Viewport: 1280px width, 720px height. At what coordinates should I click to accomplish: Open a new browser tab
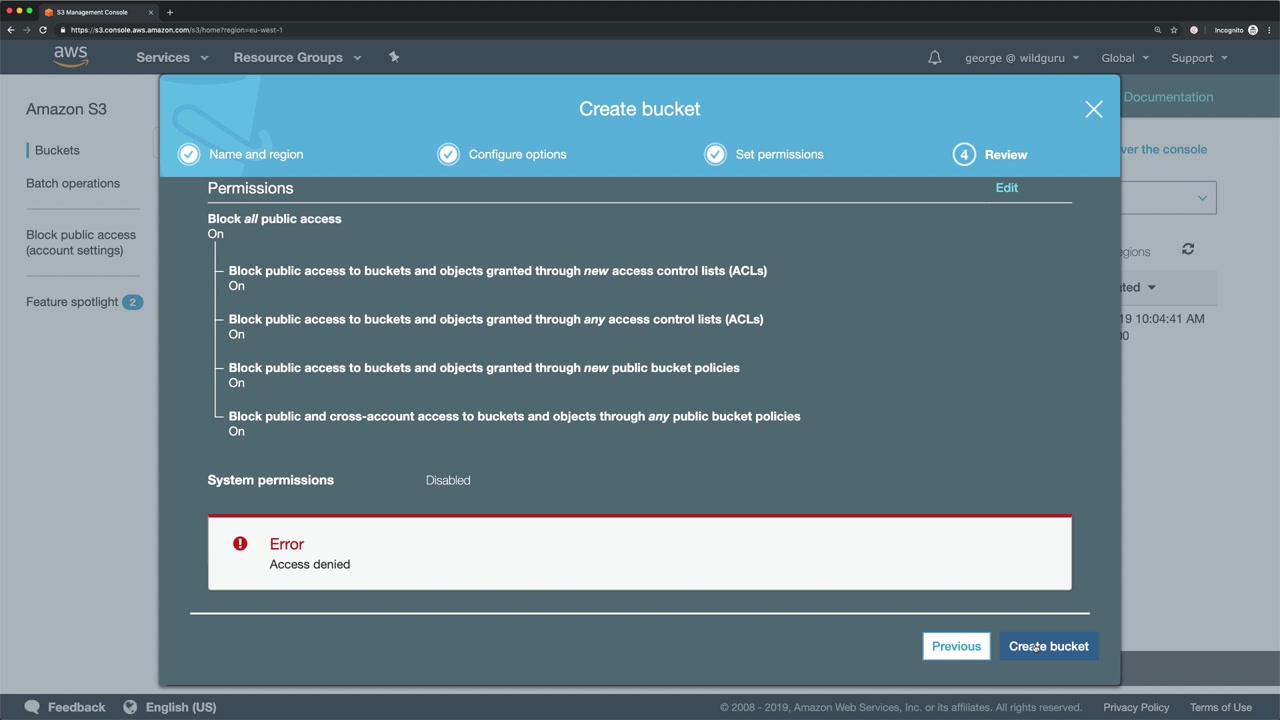click(x=170, y=12)
